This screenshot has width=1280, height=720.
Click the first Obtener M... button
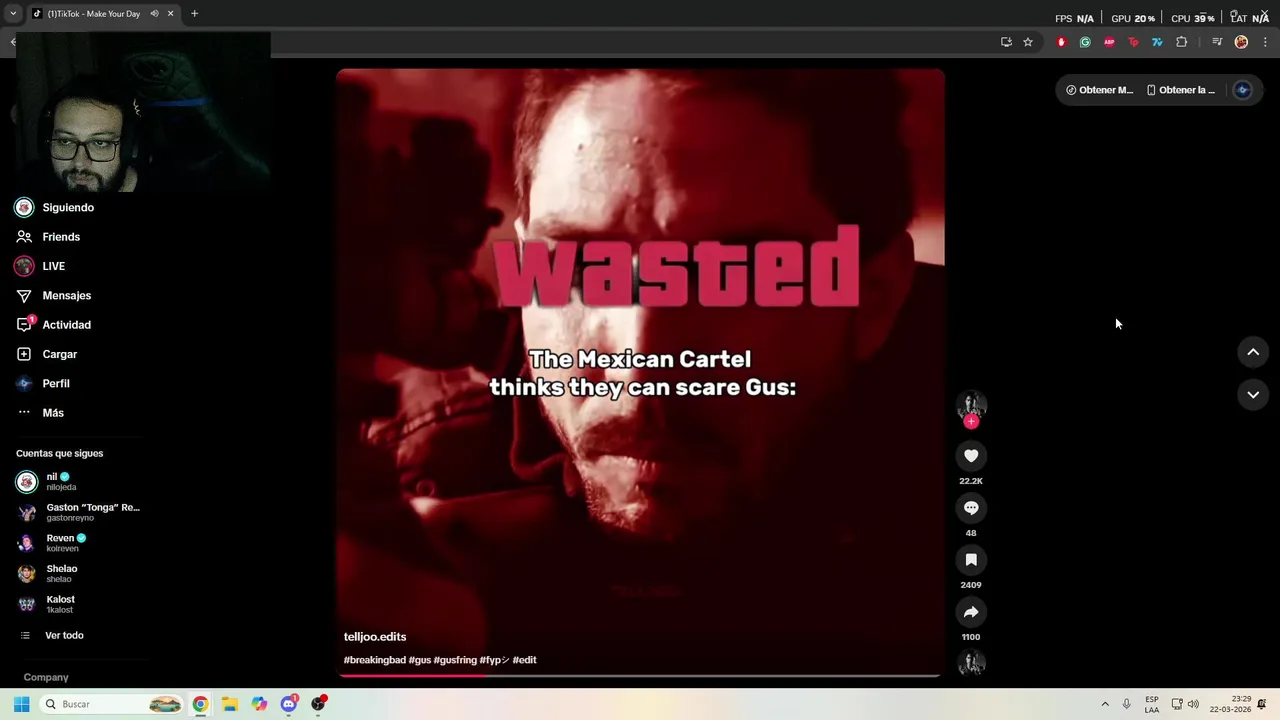(1099, 90)
